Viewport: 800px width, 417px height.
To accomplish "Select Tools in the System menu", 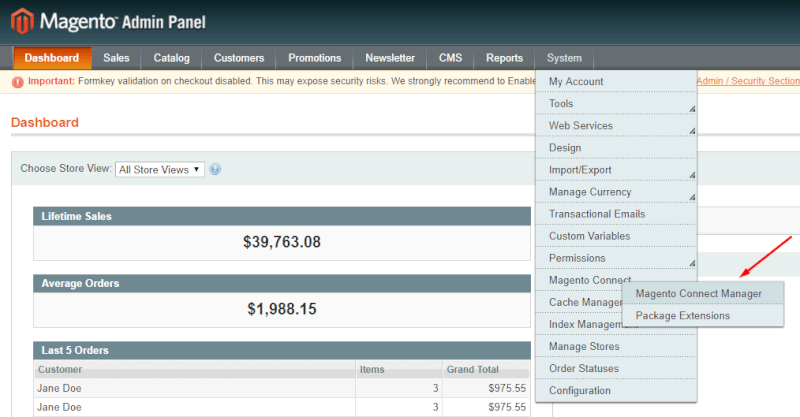I will [x=616, y=103].
